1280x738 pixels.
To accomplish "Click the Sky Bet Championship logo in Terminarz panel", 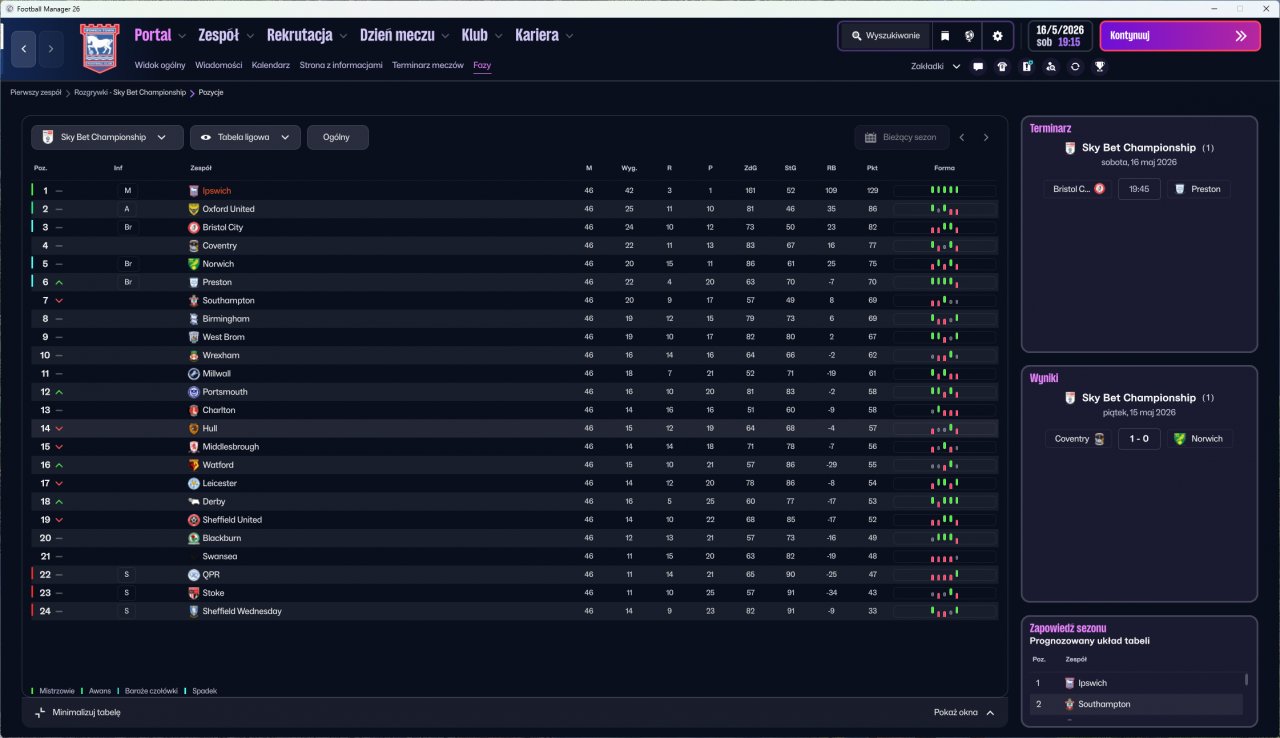I will pos(1070,148).
